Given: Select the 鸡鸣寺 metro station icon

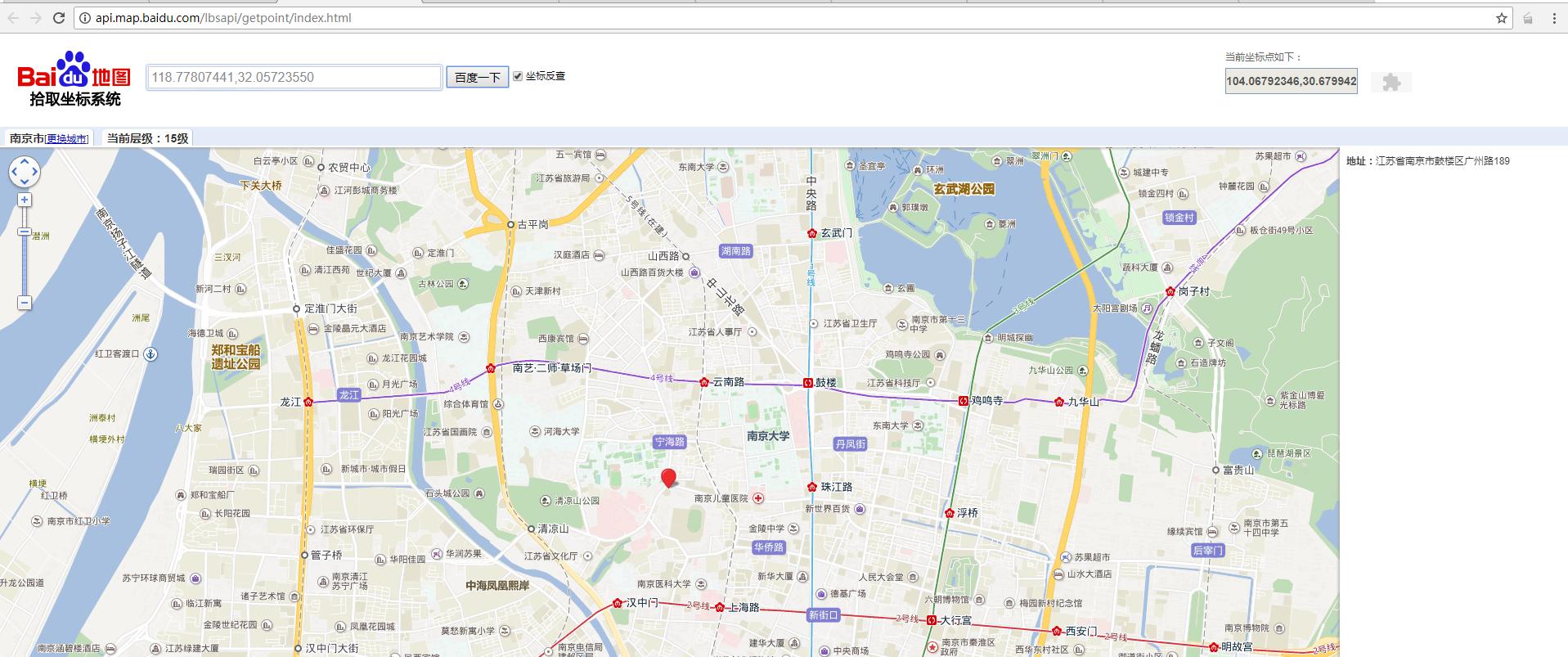Looking at the screenshot, I should tap(964, 401).
